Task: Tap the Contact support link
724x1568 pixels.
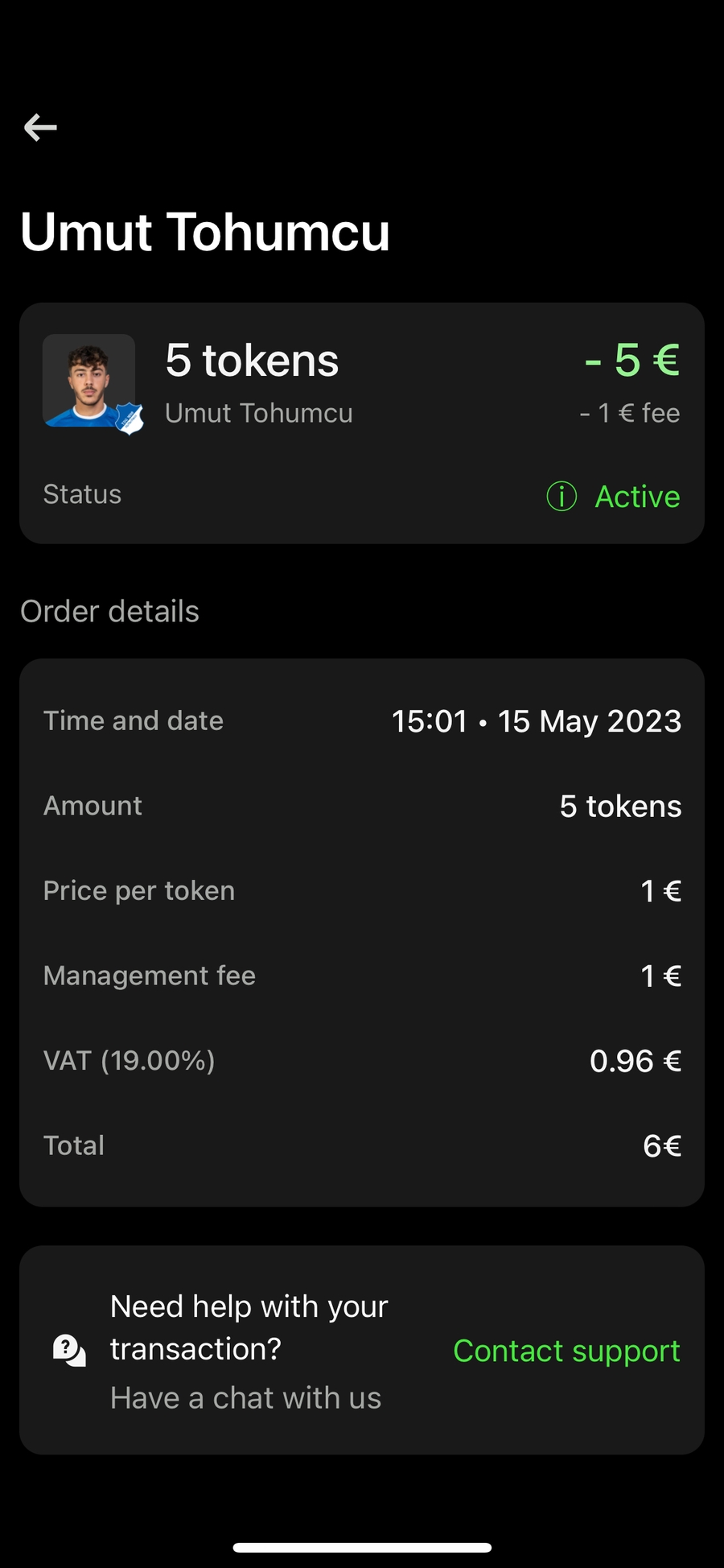Action: pyautogui.click(x=566, y=1351)
